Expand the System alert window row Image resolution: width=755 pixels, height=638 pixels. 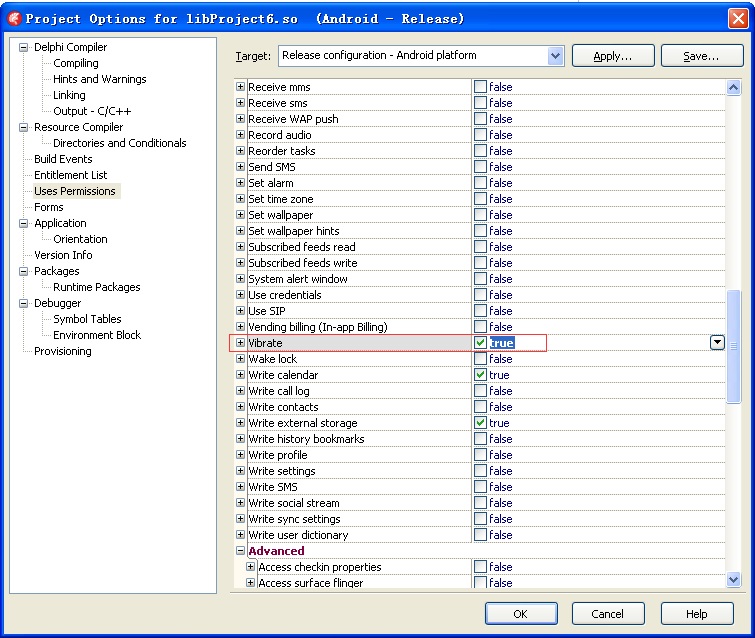(x=240, y=279)
